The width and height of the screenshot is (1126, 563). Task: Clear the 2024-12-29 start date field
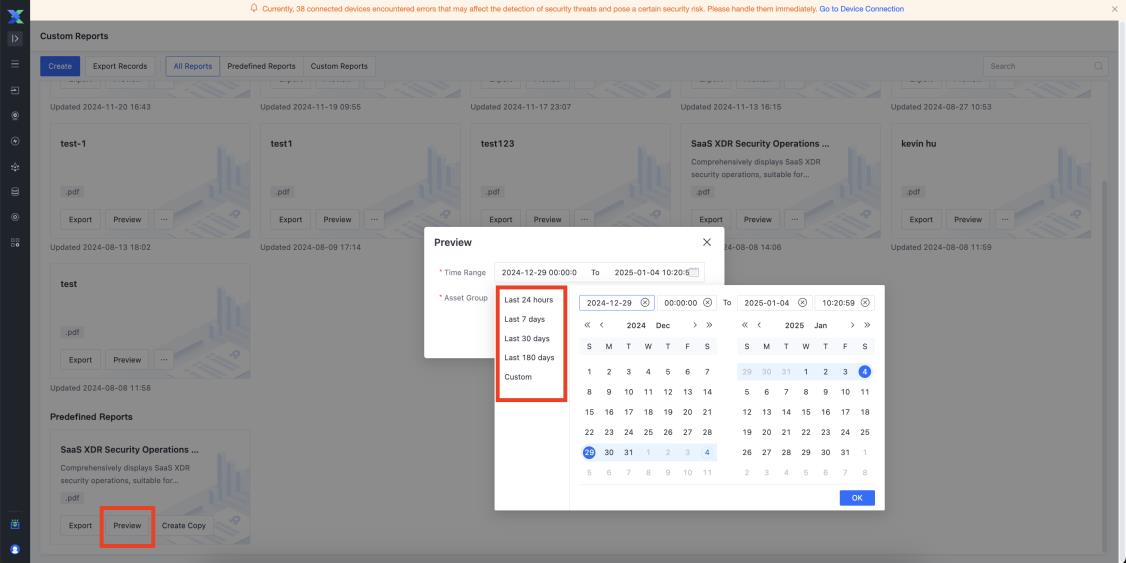[x=645, y=303]
